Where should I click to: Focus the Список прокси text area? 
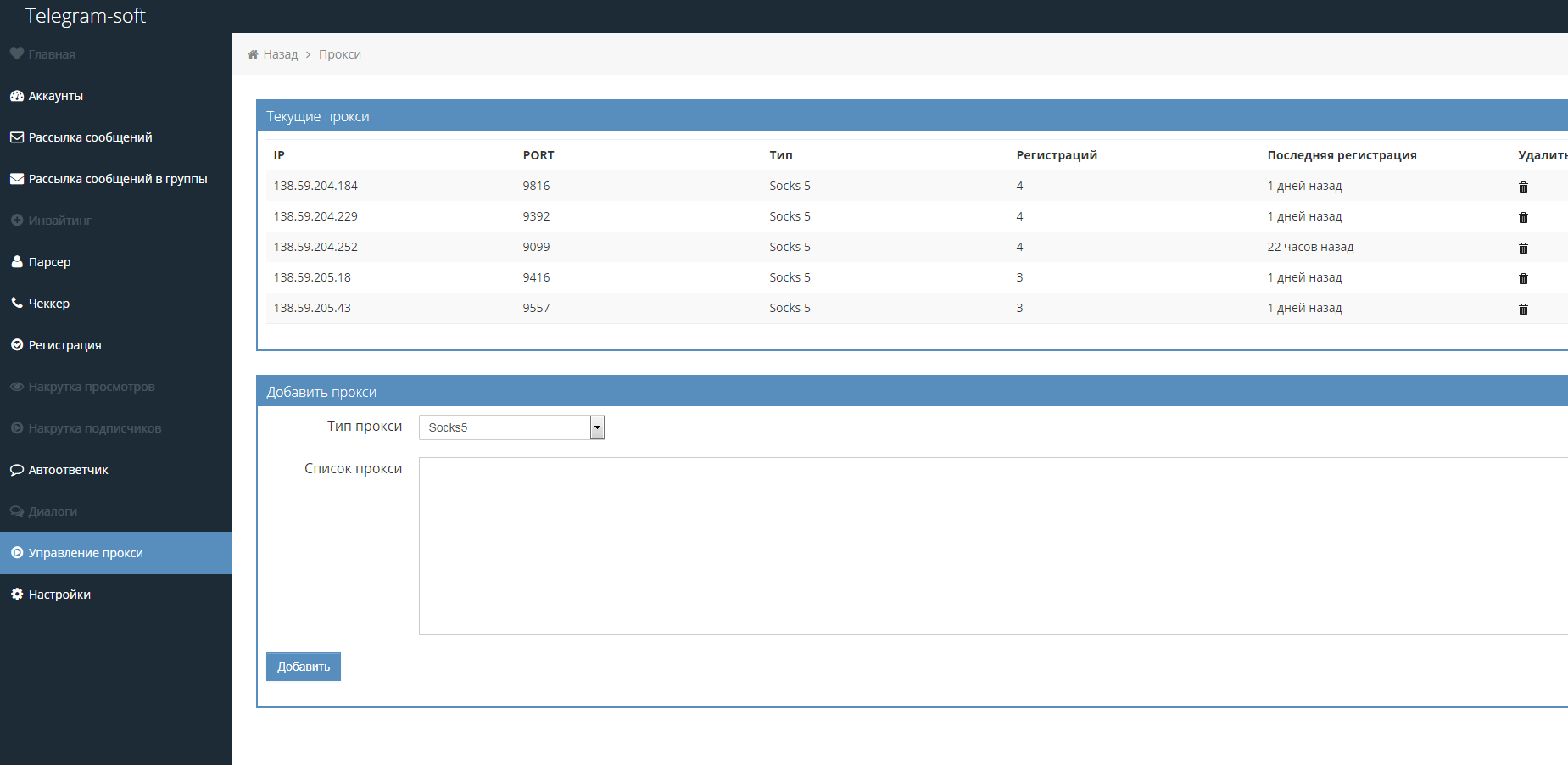[x=992, y=546]
